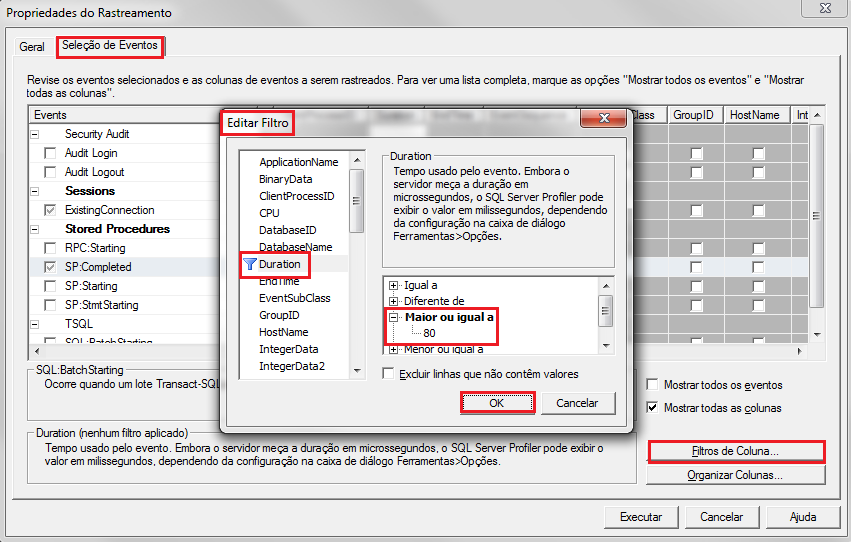This screenshot has height=542, width=851.
Task: Collapse the Stored Procedures group
Action: coord(35,229)
